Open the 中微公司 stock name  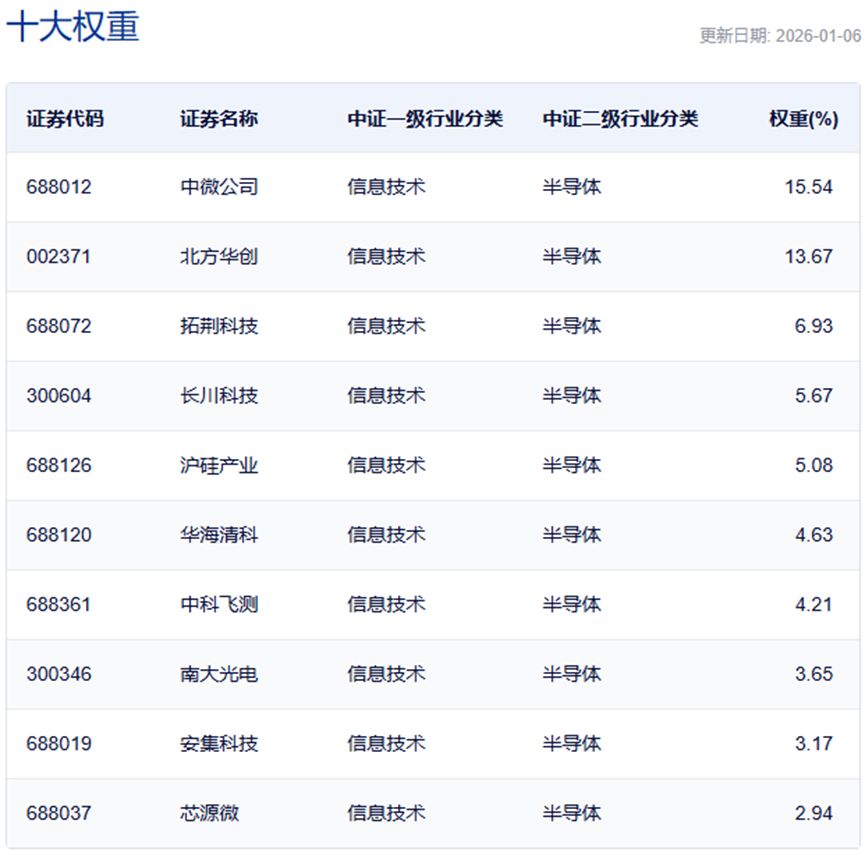point(219,187)
